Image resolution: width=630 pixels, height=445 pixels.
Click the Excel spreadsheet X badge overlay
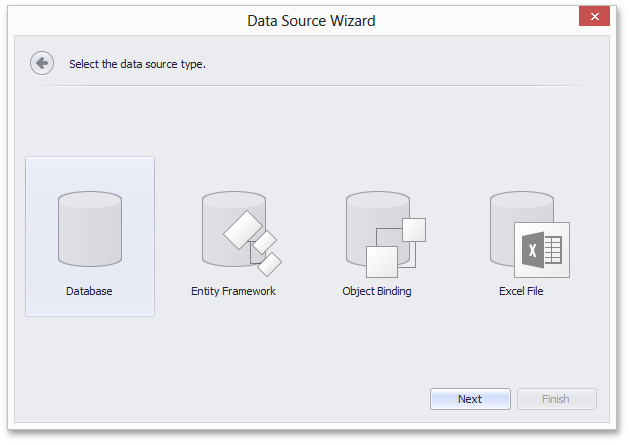pos(542,250)
